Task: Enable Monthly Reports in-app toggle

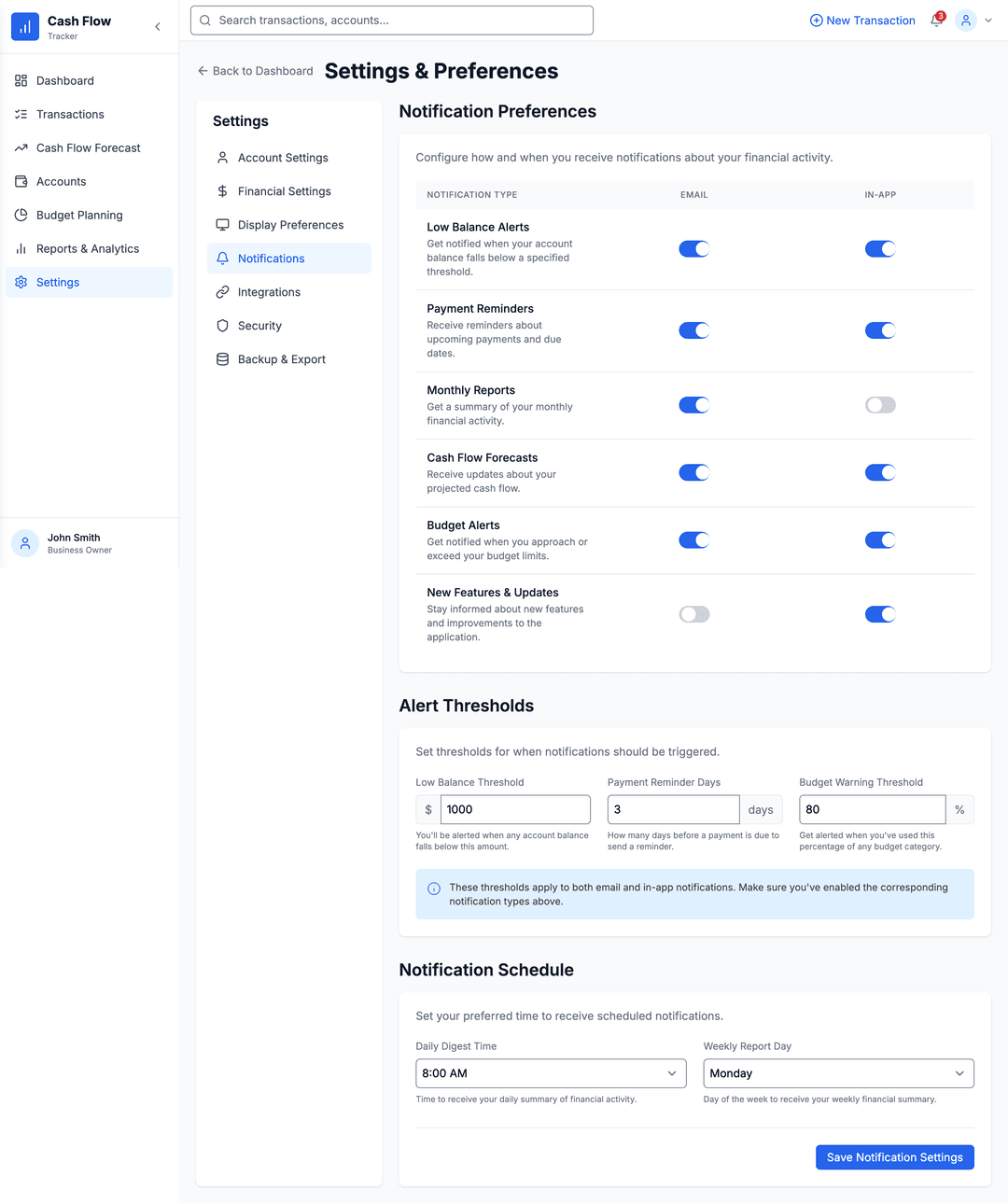Action: coord(879,405)
